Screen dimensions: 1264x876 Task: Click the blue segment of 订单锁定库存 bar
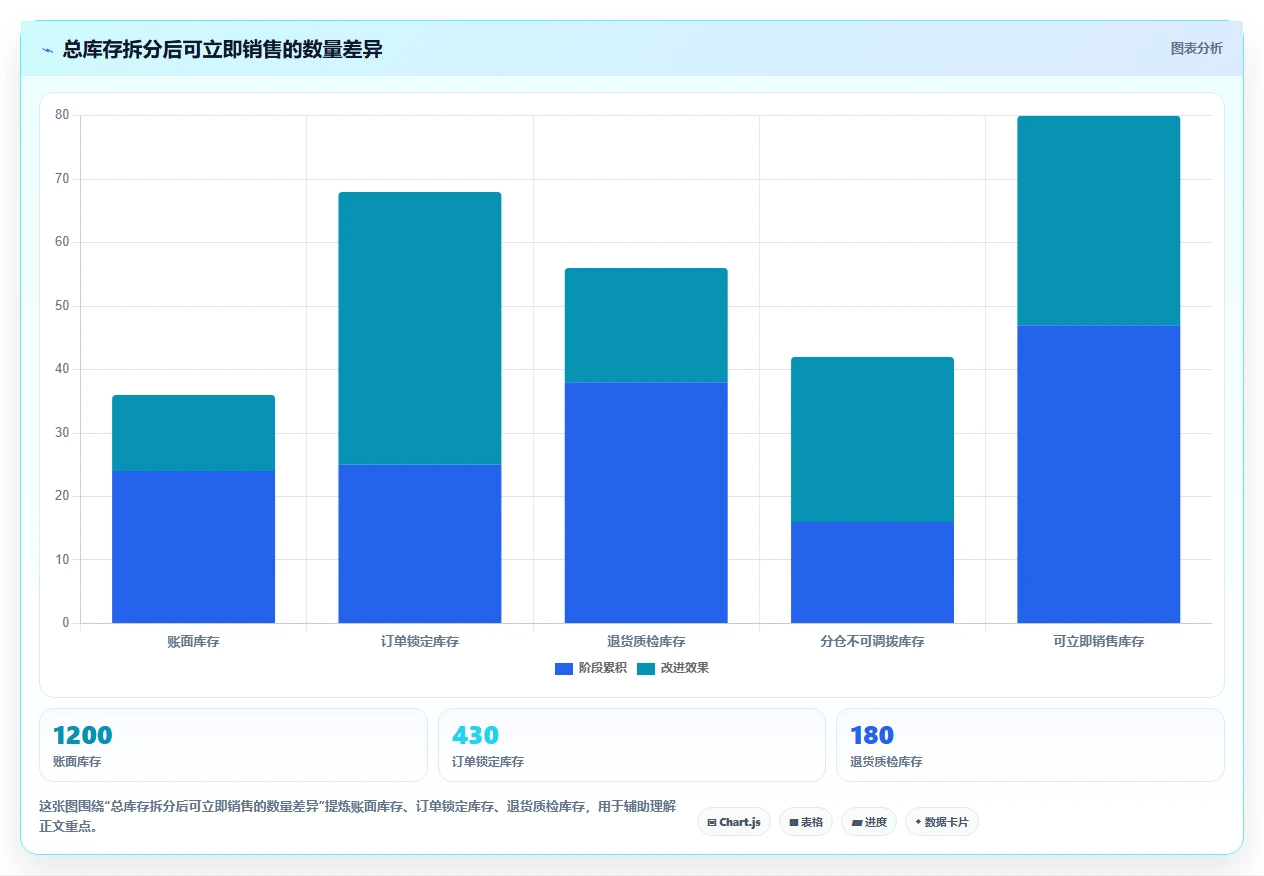420,544
